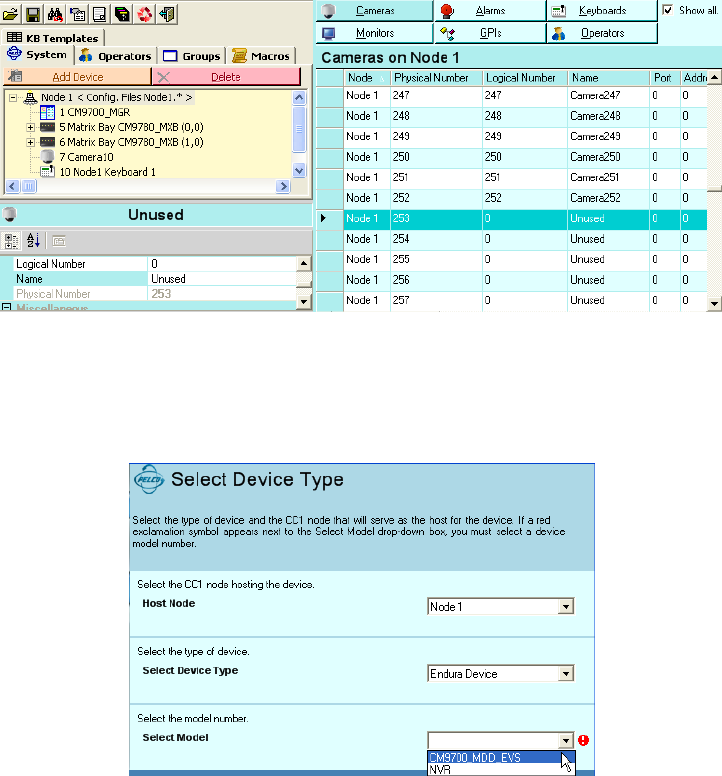Click the Add Device button

[77, 77]
